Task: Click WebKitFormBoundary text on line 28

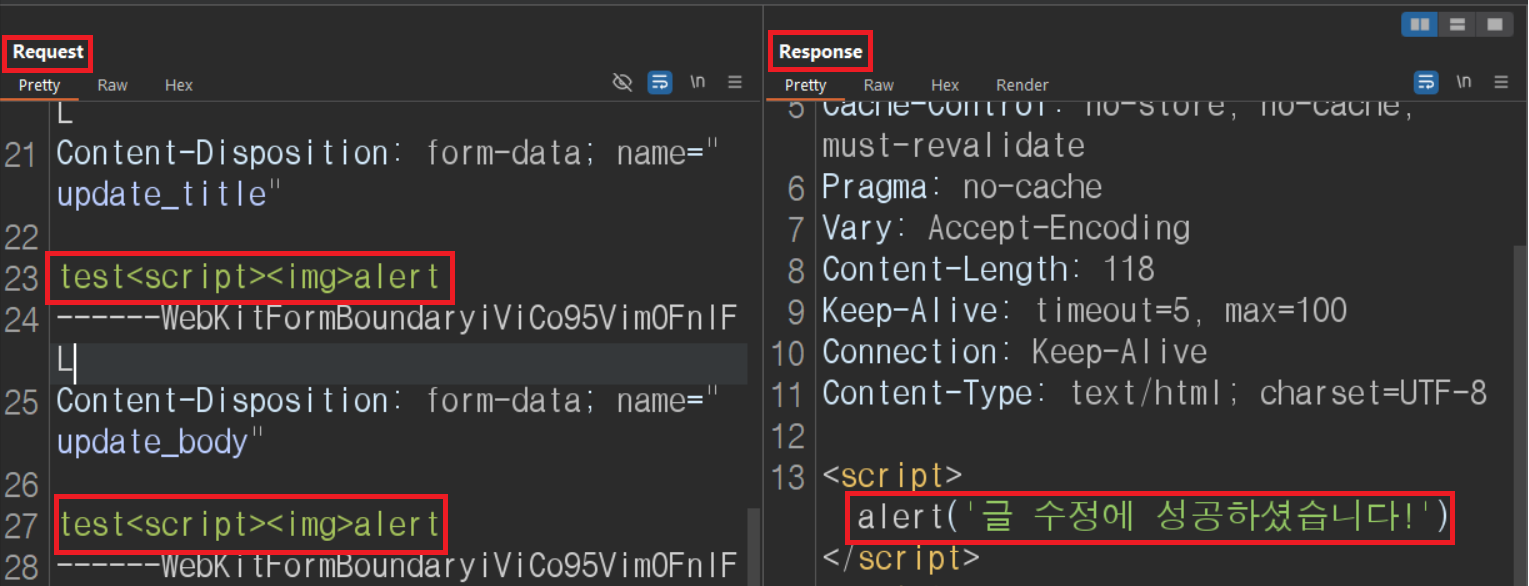Action: (x=396, y=566)
